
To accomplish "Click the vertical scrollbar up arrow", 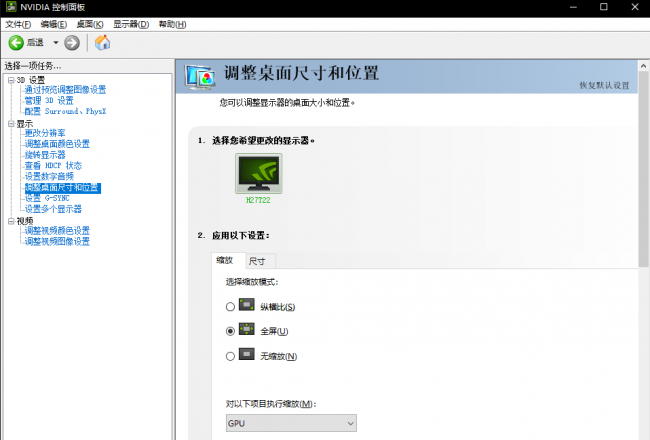I will tap(644, 66).
